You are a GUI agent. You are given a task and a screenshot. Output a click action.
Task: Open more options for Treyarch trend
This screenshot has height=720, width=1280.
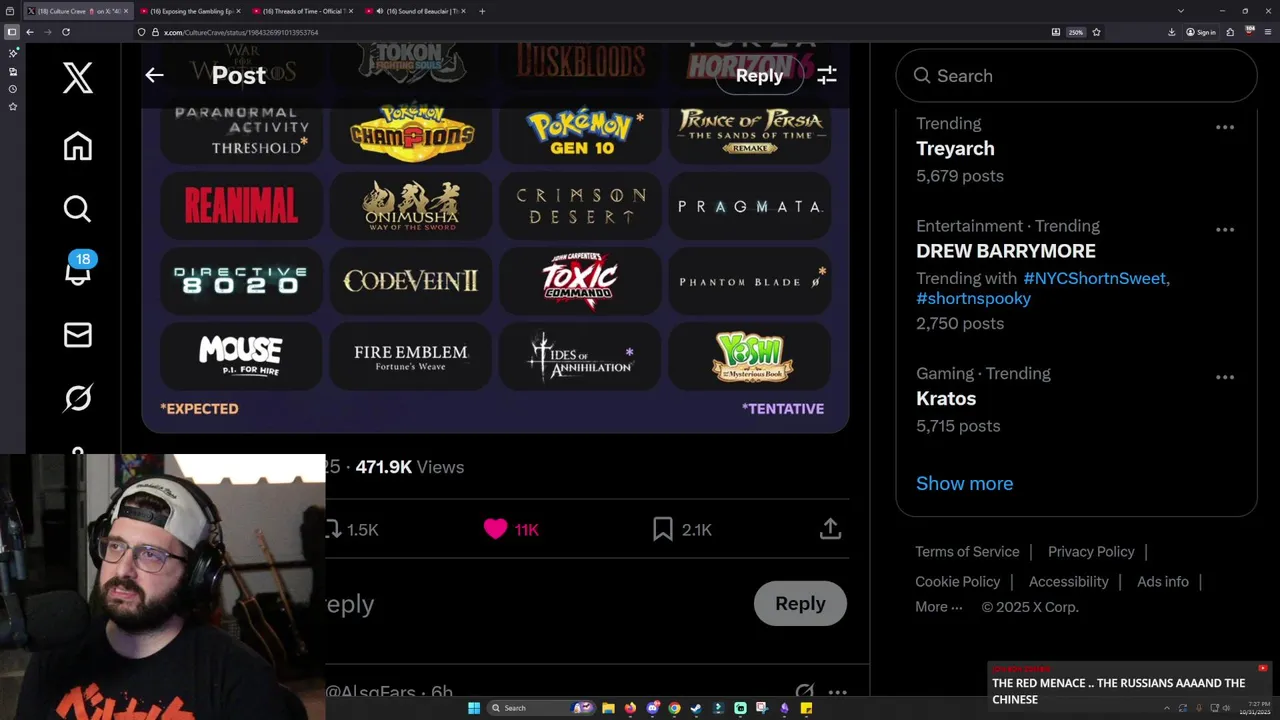[x=1225, y=127]
